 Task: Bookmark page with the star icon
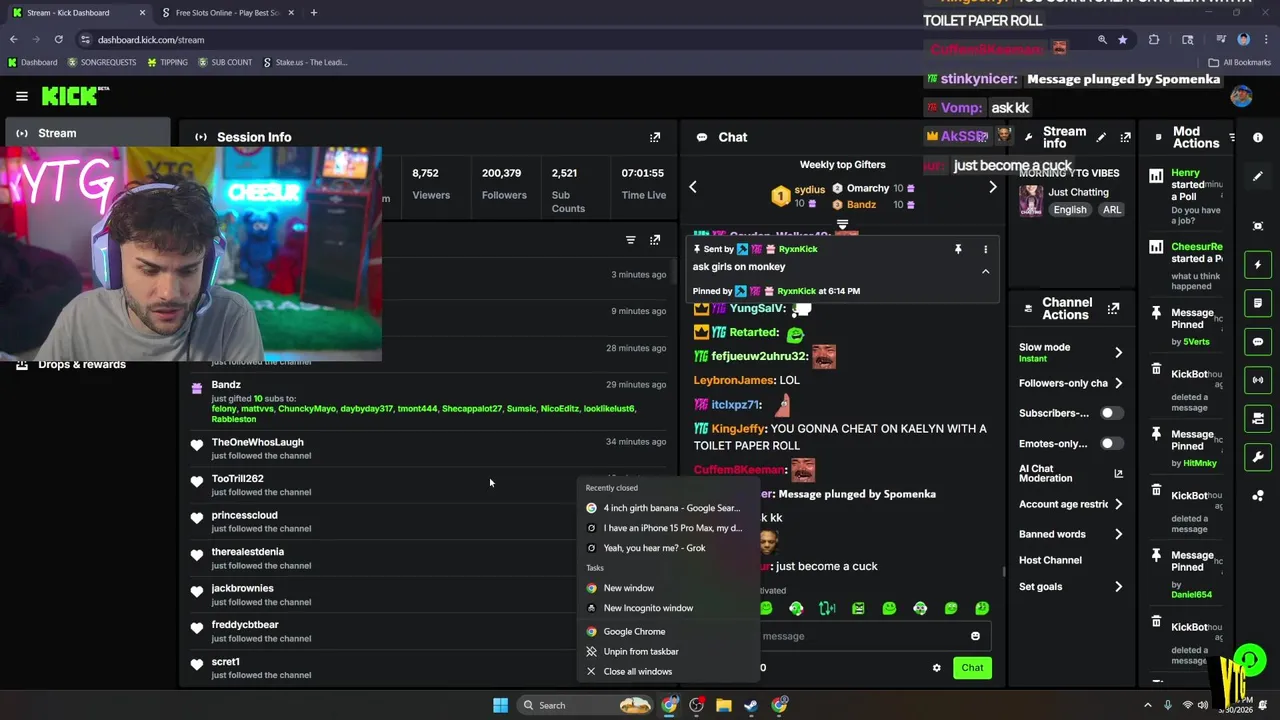point(1123,39)
